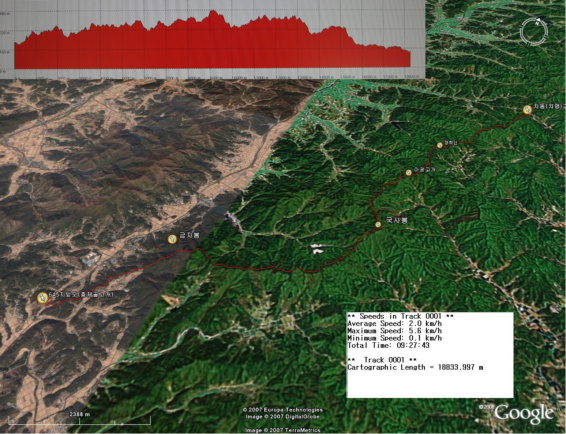The image size is (566, 434).
Task: Click the 'Image © 2007 DigitalGlobe' attribution
Action: pyautogui.click(x=283, y=417)
